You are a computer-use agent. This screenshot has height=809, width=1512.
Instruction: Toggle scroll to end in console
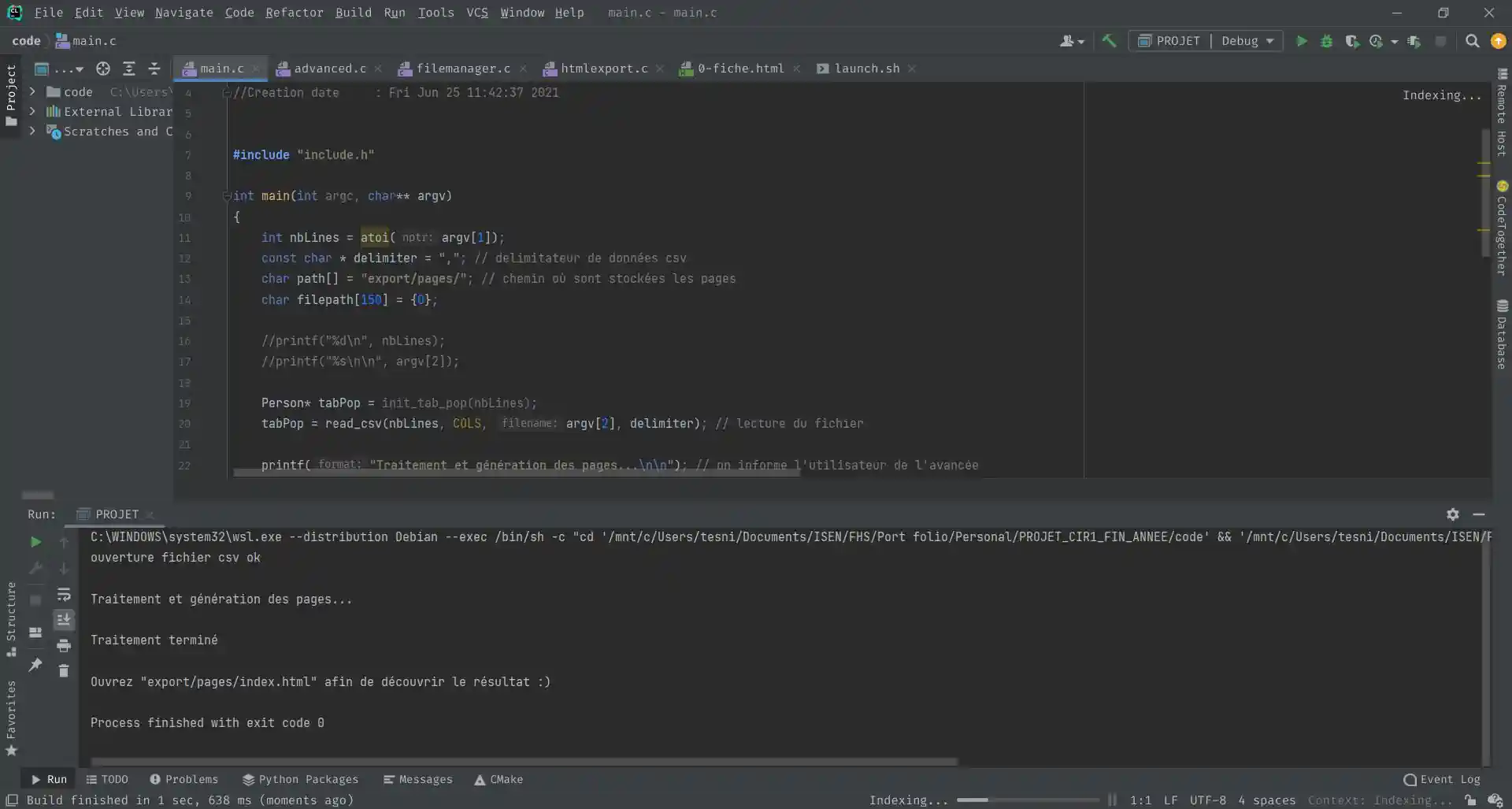click(x=64, y=620)
